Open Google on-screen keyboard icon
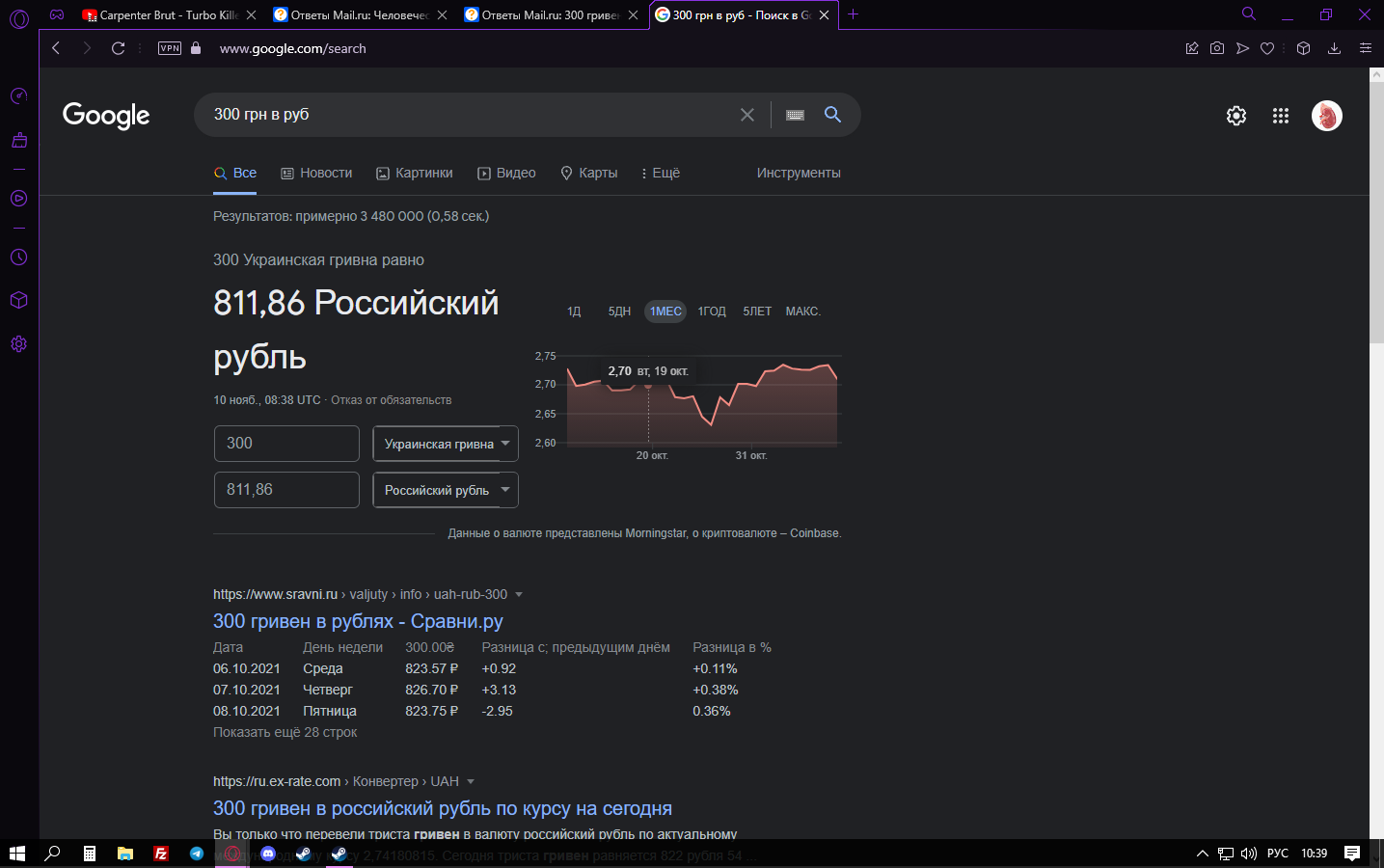This screenshot has height=868, width=1384. 795,115
